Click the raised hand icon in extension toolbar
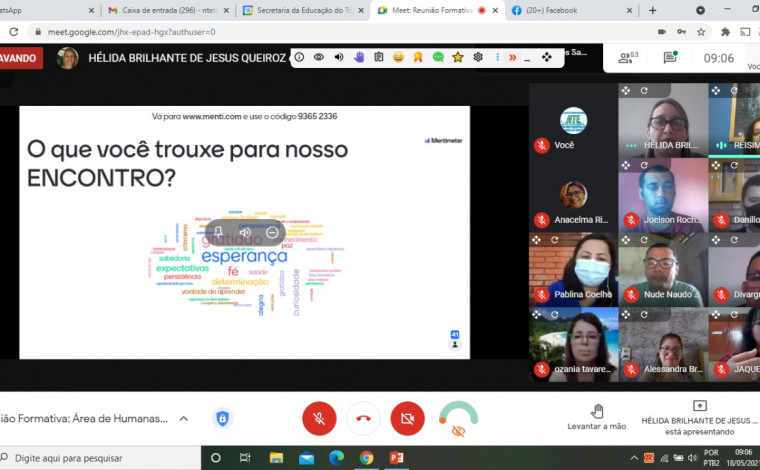The image size is (760, 470). point(358,57)
